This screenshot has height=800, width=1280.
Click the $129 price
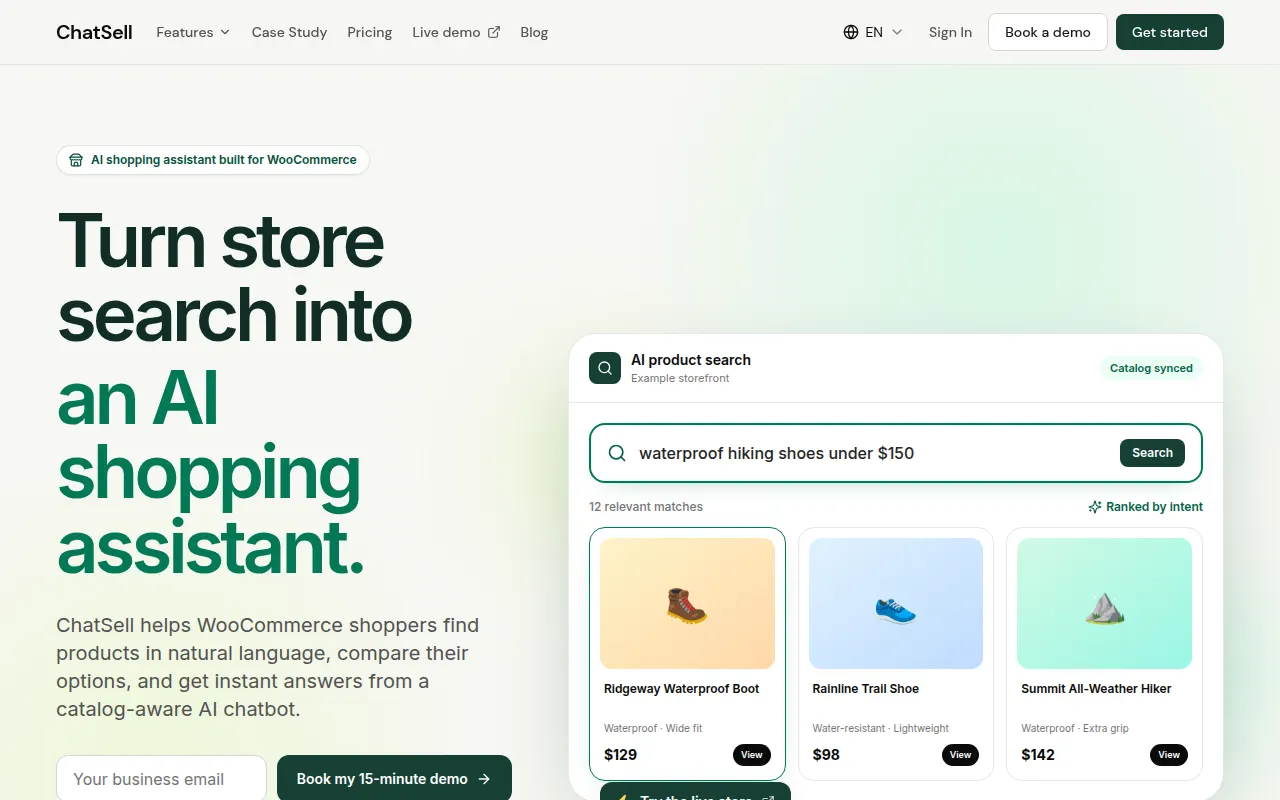pos(620,755)
